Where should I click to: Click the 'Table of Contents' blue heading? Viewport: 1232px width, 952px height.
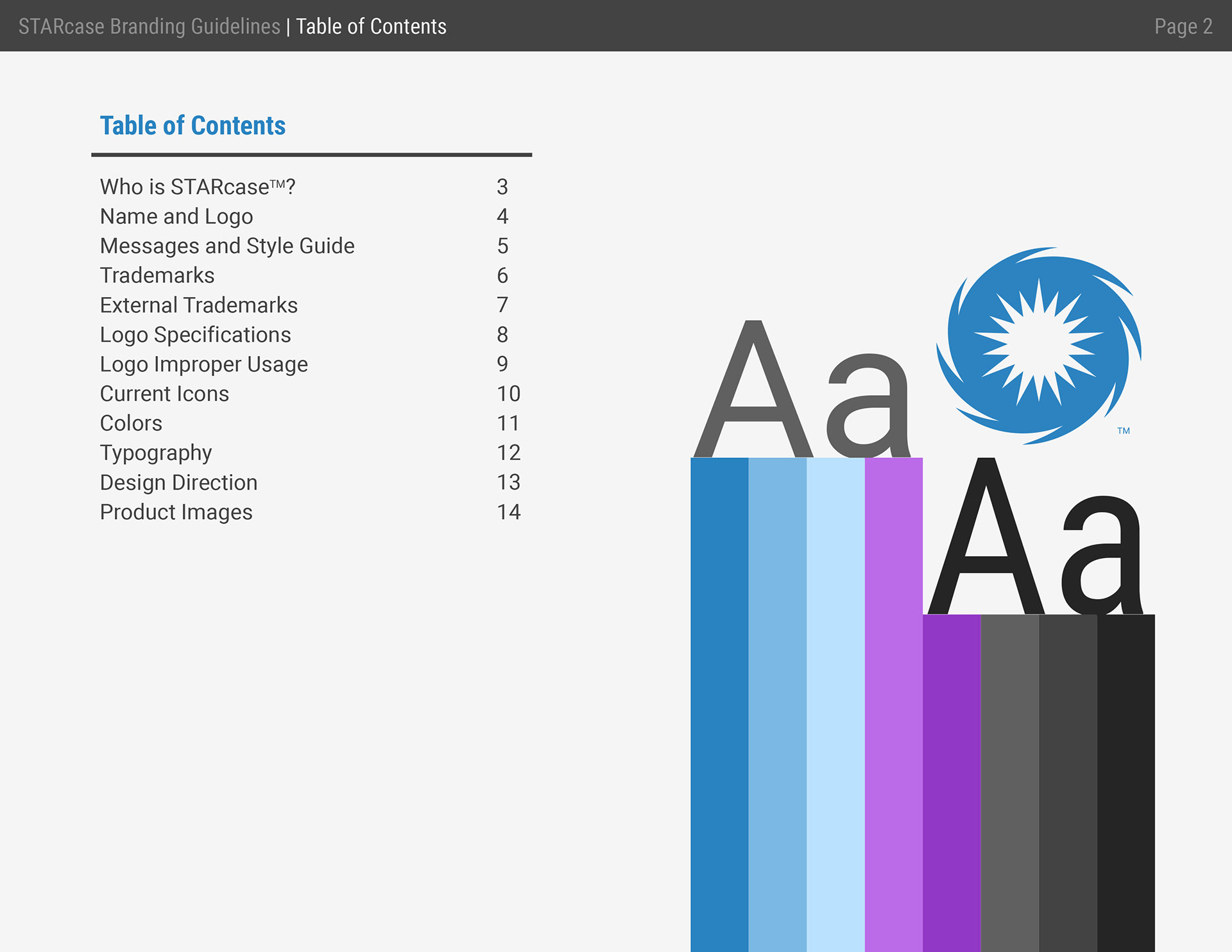[x=193, y=126]
